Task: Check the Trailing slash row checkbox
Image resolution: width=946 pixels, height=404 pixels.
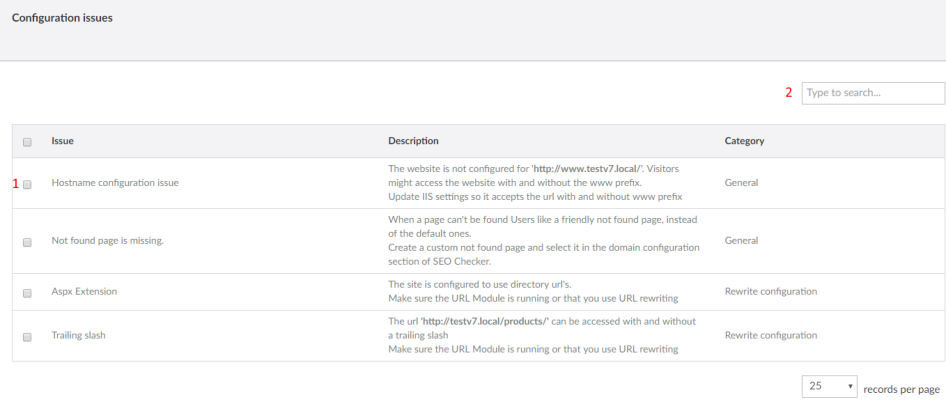Action: coord(27,338)
